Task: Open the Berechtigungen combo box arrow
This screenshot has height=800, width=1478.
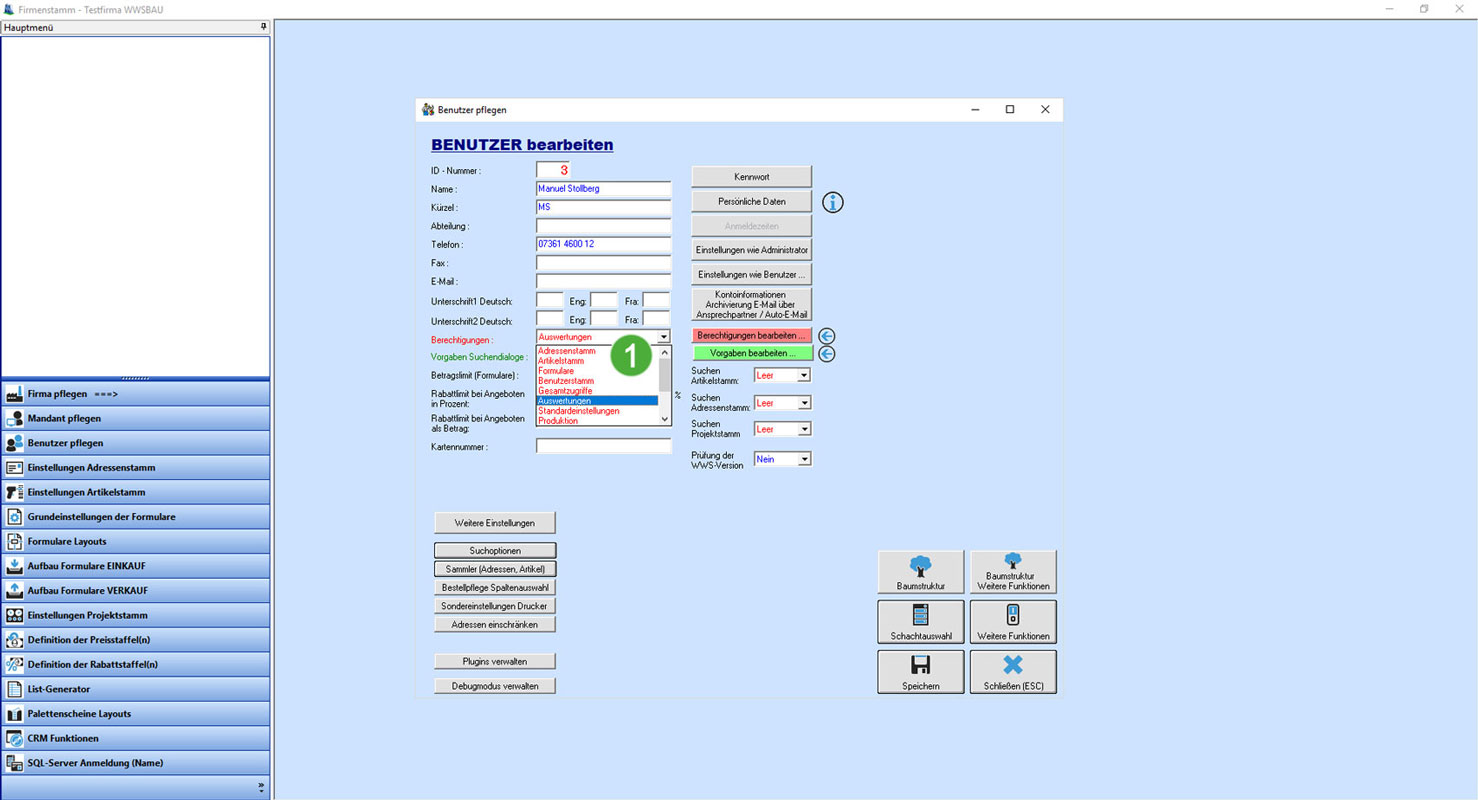Action: (664, 337)
